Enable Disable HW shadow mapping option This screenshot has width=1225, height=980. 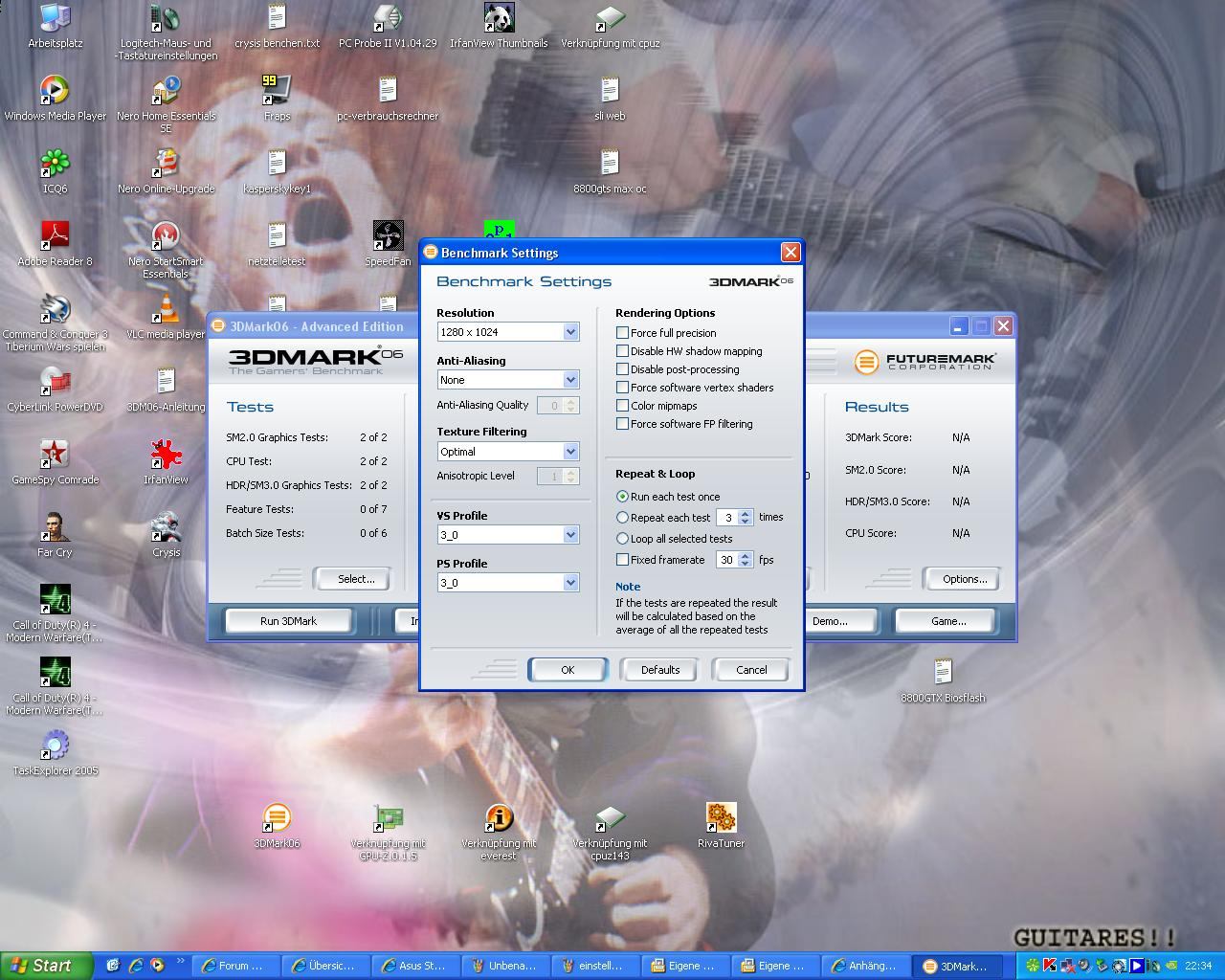622,351
